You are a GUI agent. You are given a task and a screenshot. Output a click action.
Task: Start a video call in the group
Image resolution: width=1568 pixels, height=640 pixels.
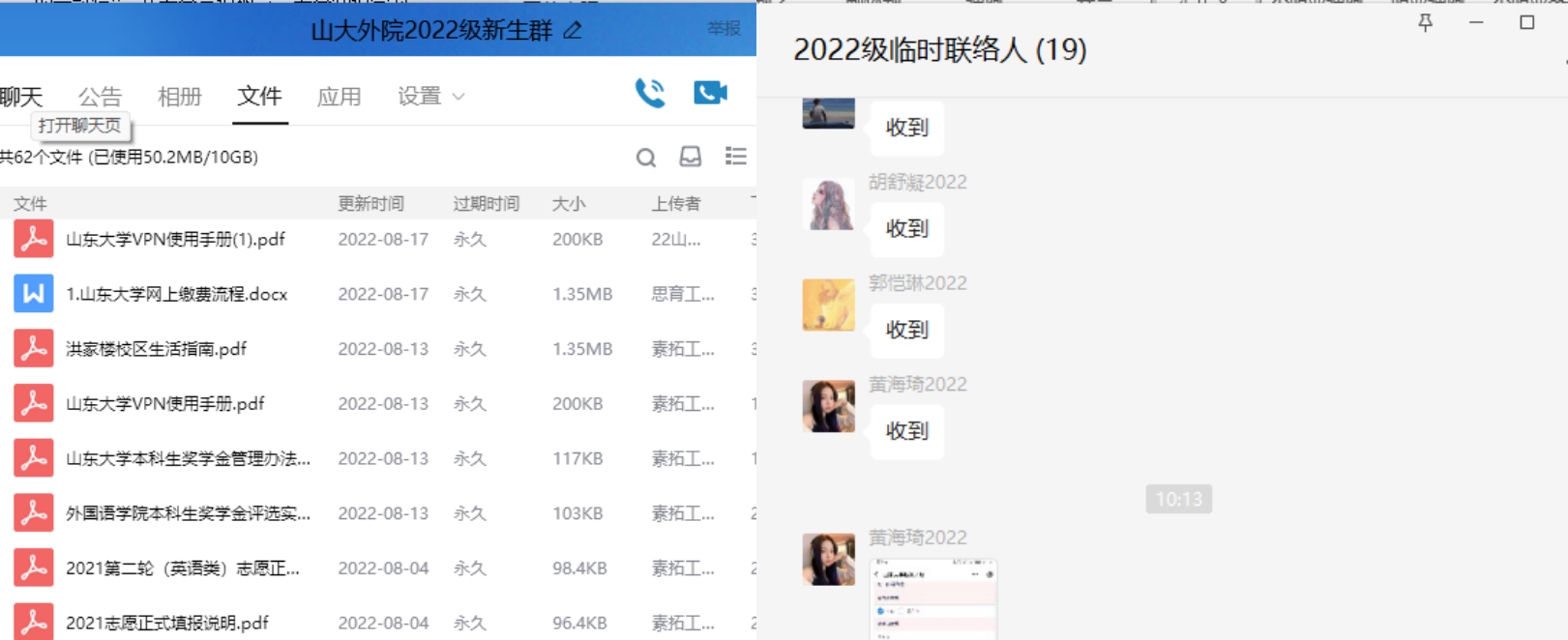click(710, 93)
